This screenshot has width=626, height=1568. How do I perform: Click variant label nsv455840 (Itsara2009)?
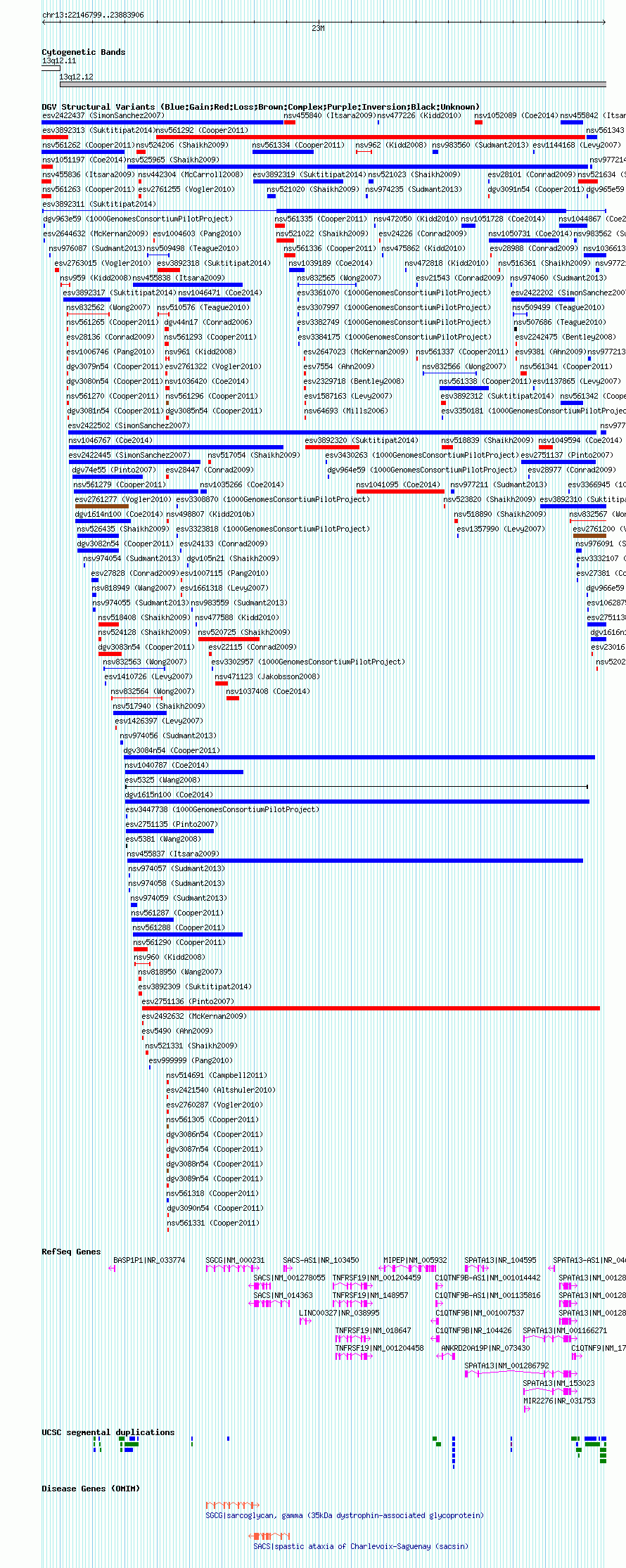(330, 115)
